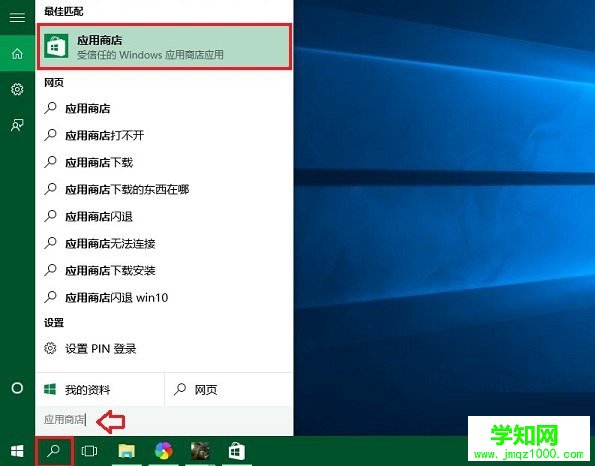Click the taskbar search magnifier icon

tap(54, 451)
